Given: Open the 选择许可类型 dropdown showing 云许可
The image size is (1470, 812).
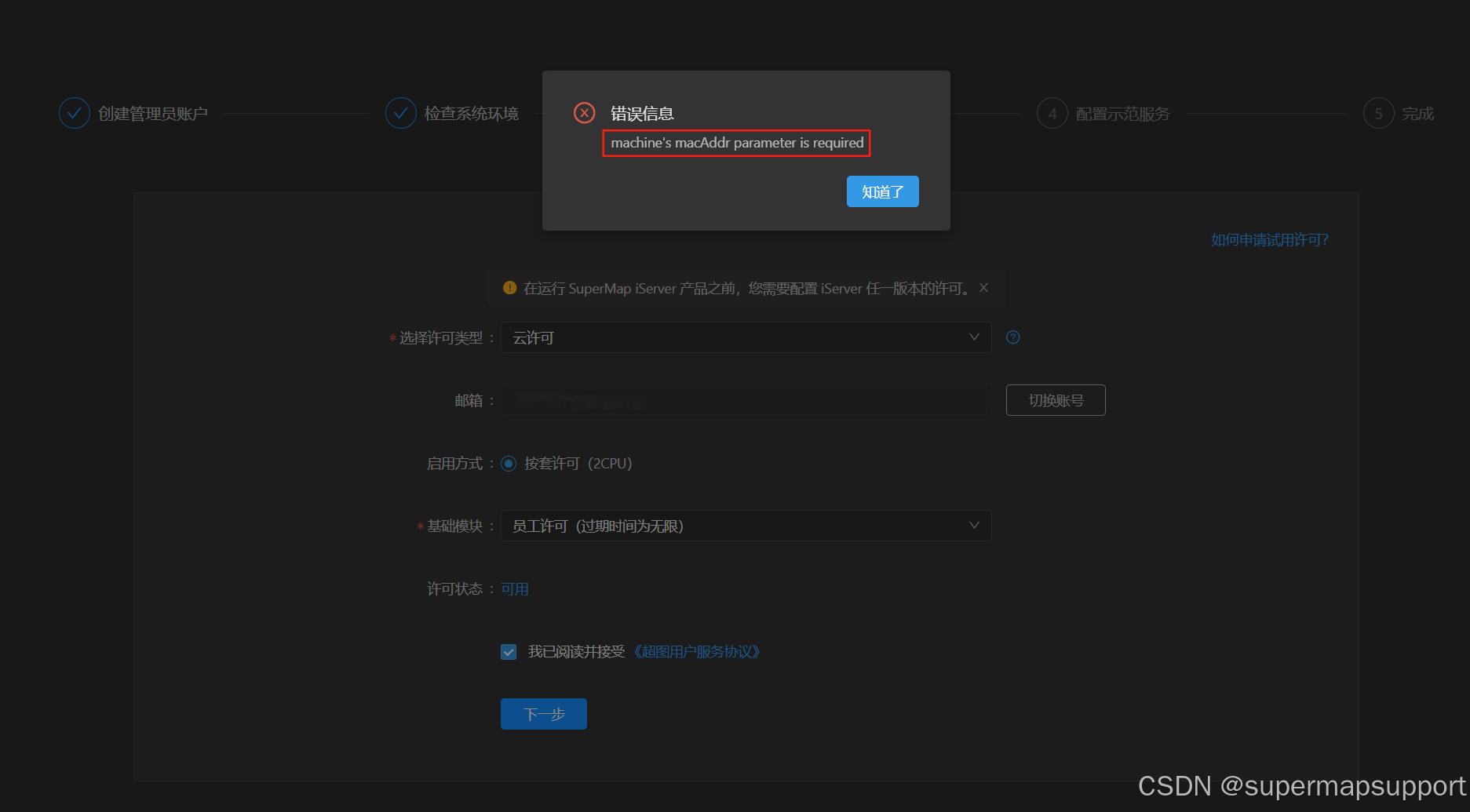Looking at the screenshot, I should click(746, 337).
